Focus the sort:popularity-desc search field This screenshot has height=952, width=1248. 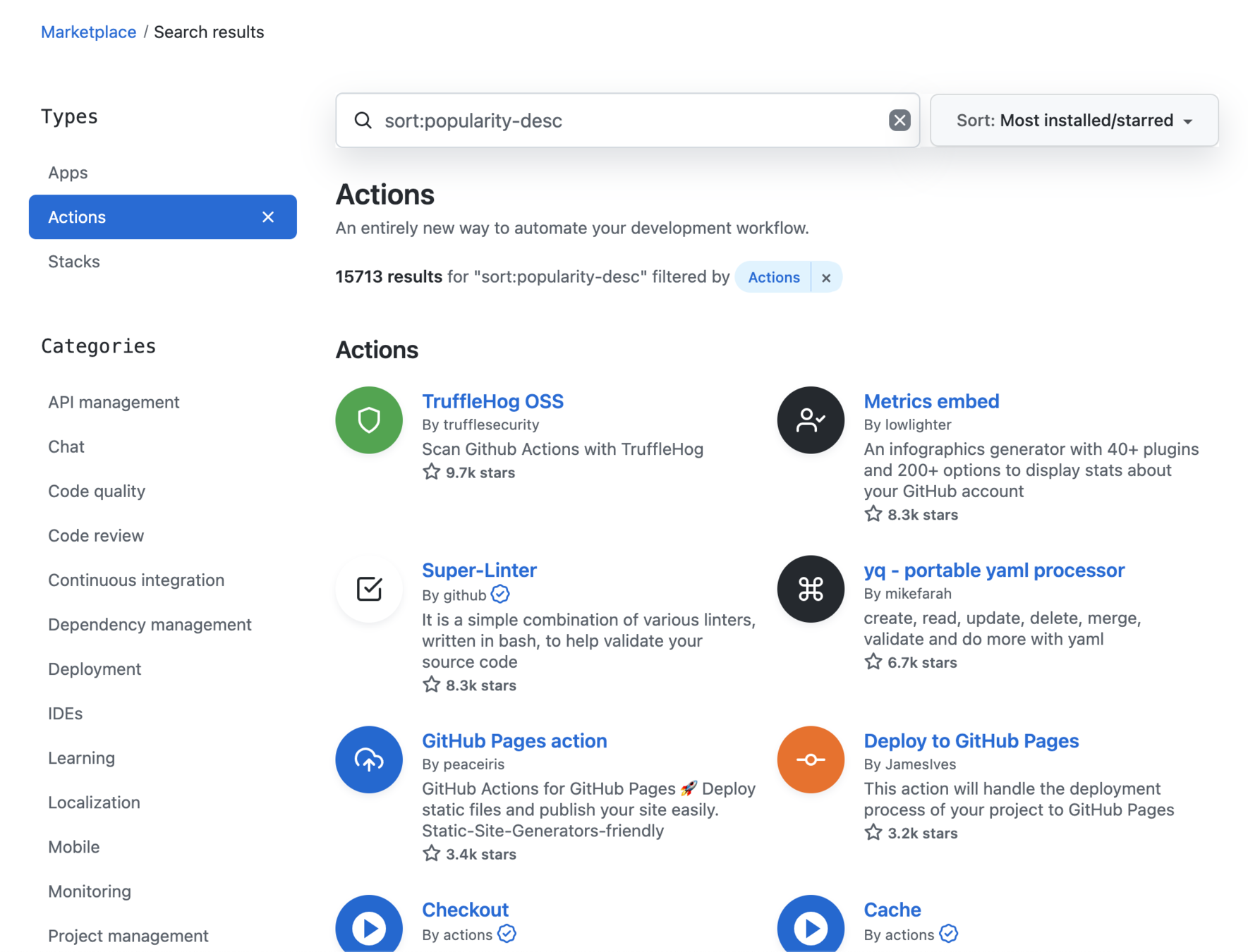627,121
